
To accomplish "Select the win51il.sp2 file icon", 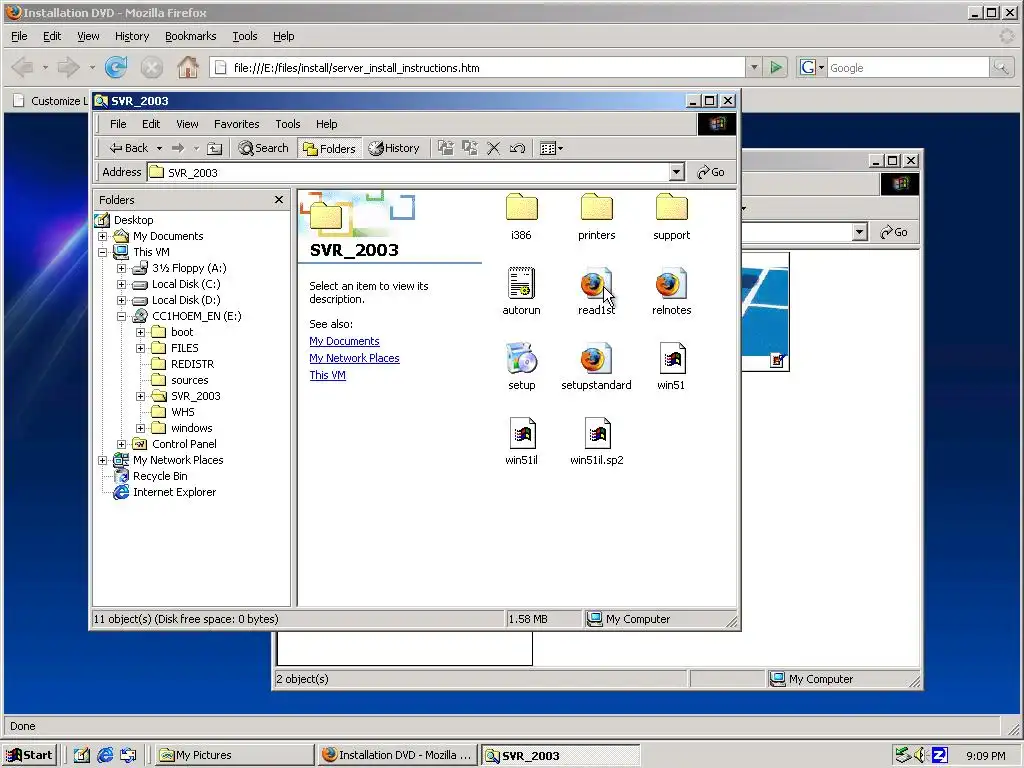I will [x=597, y=433].
